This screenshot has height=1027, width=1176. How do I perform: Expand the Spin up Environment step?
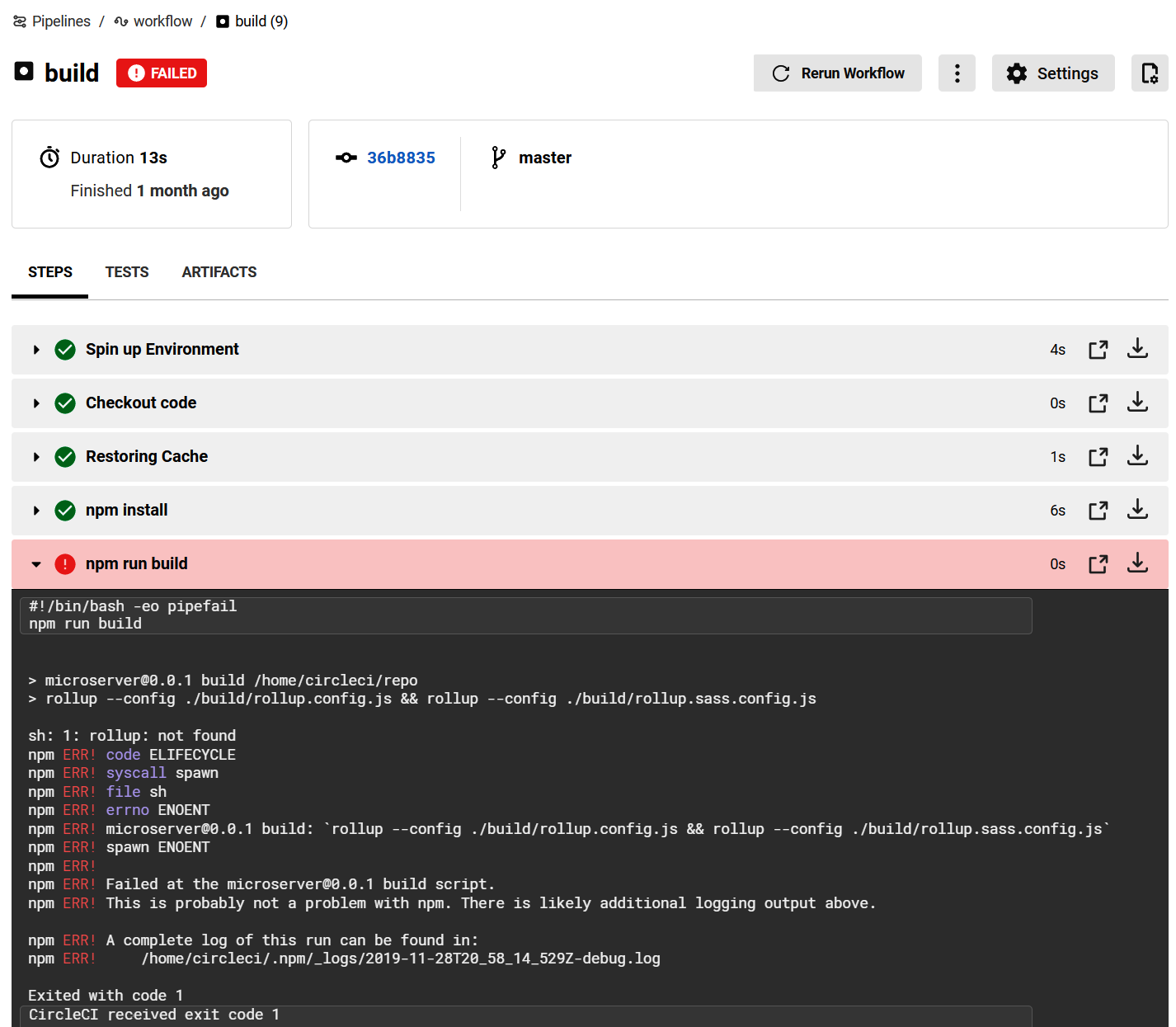click(x=36, y=350)
